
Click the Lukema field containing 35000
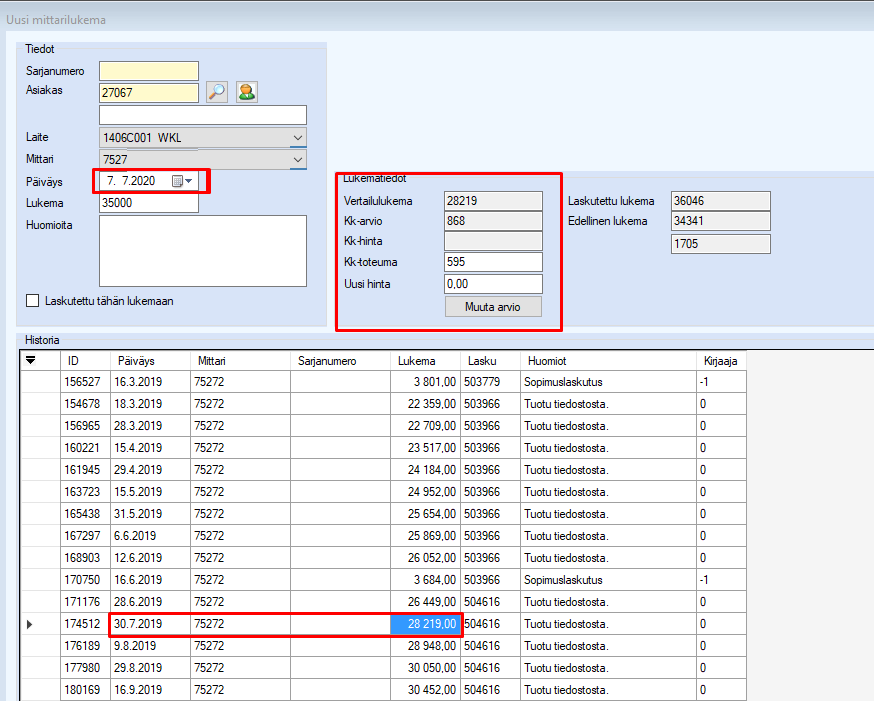pos(149,203)
